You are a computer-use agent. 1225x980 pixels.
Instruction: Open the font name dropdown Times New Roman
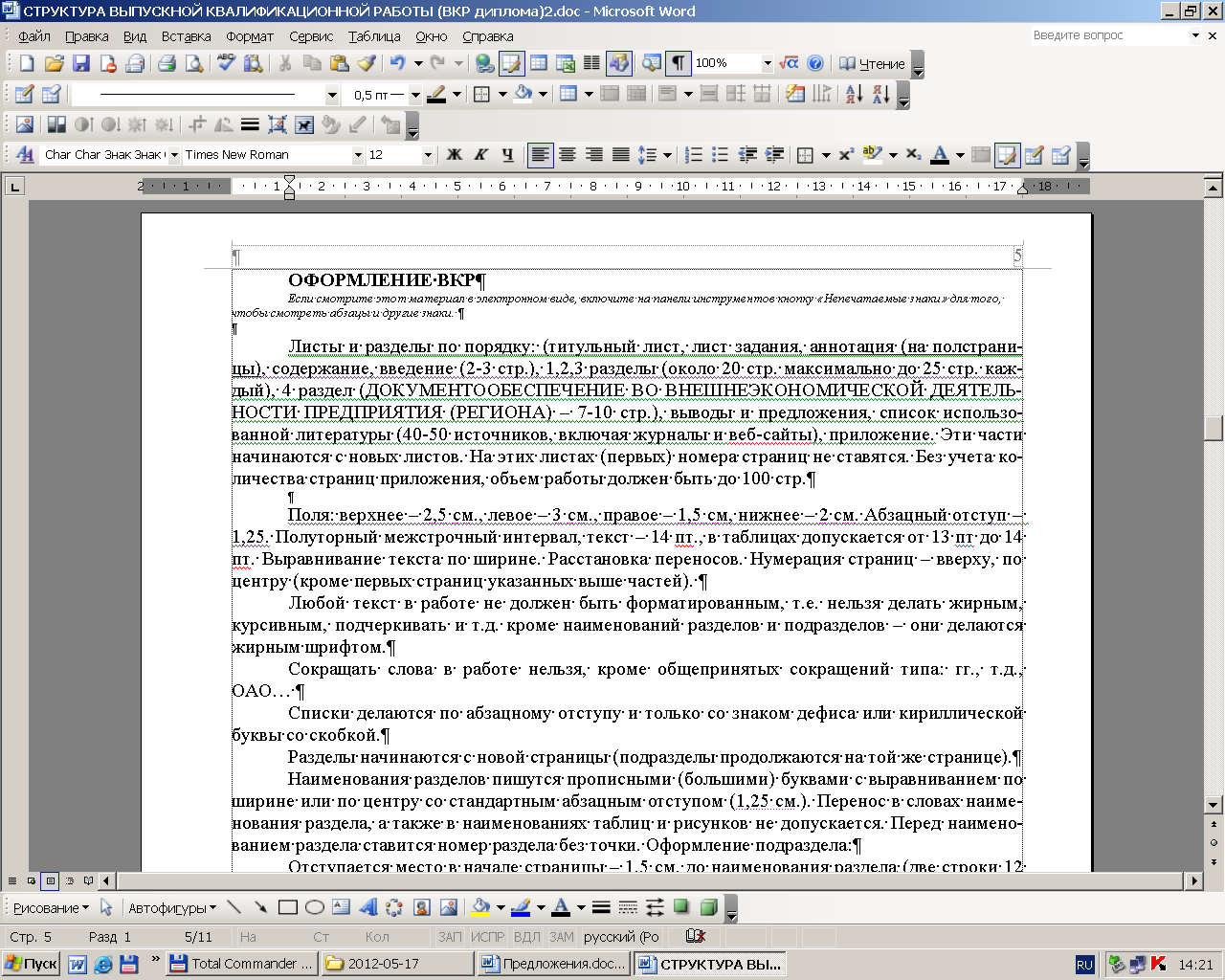pyautogui.click(x=359, y=155)
